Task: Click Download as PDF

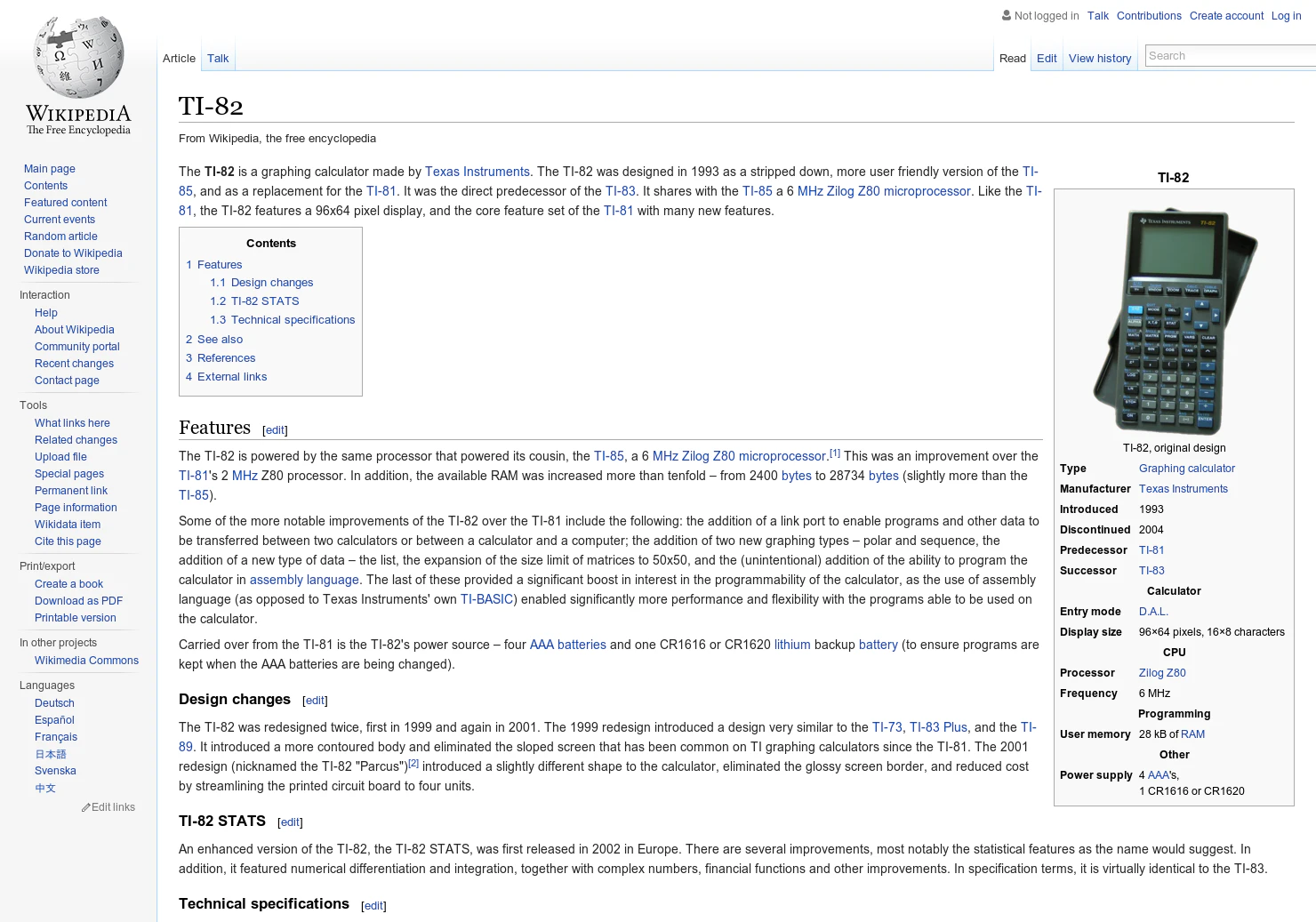Action: (78, 601)
